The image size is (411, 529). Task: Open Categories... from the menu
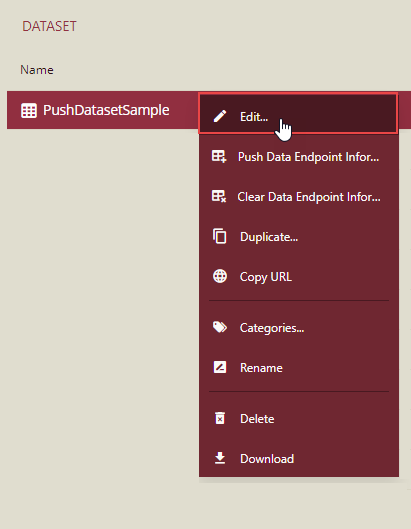click(298, 328)
